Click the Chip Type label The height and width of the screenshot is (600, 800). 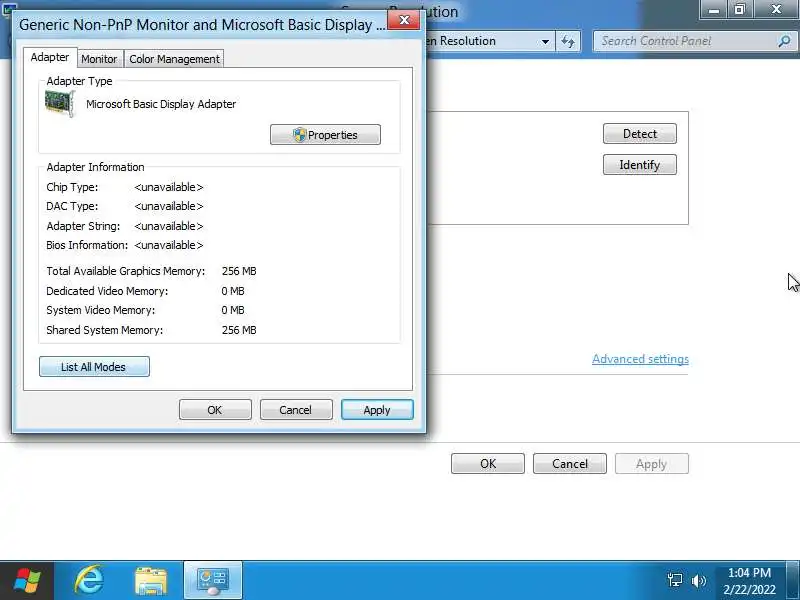pyautogui.click(x=72, y=187)
